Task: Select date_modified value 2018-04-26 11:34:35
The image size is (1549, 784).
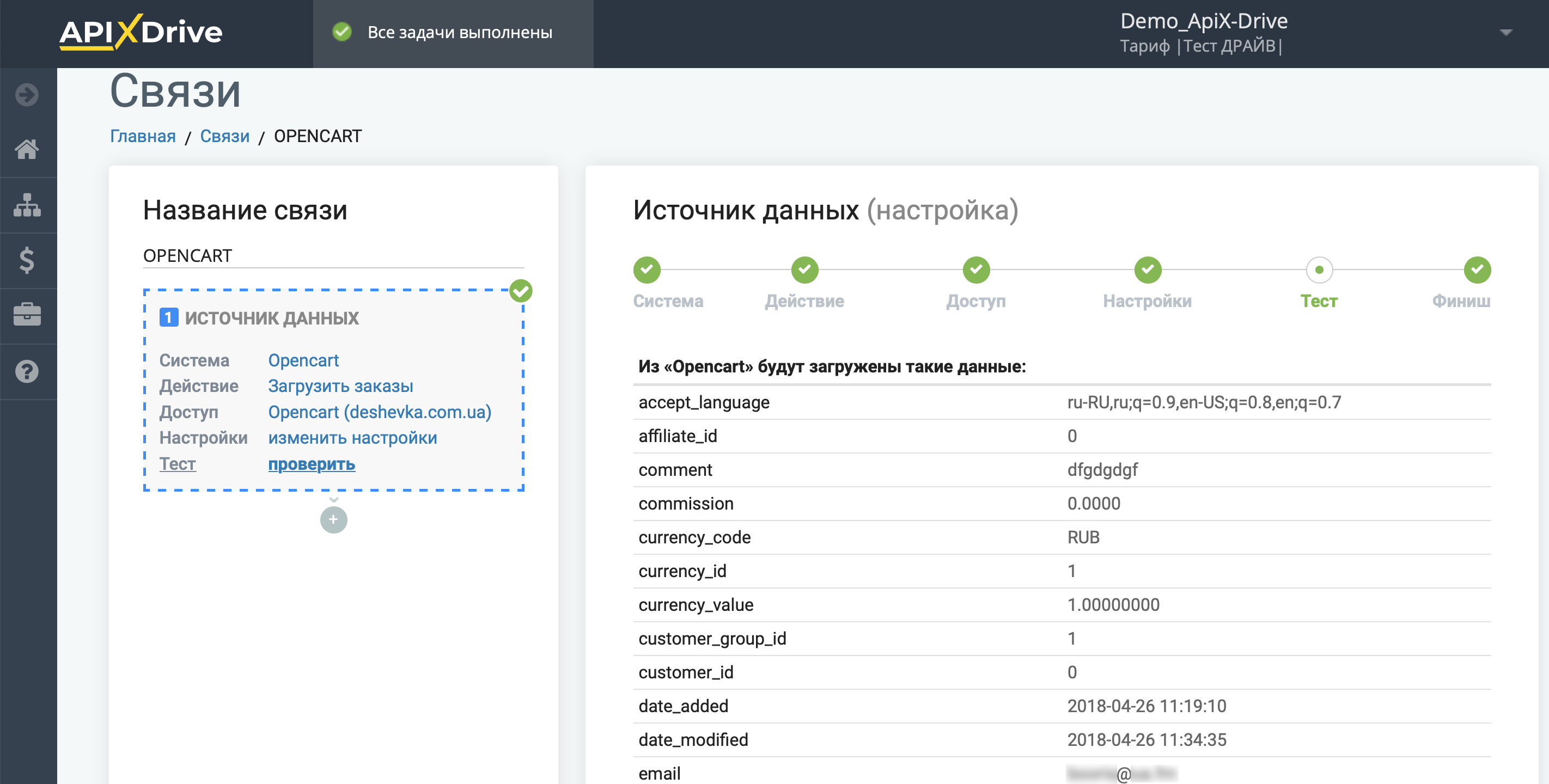Action: 1146,739
